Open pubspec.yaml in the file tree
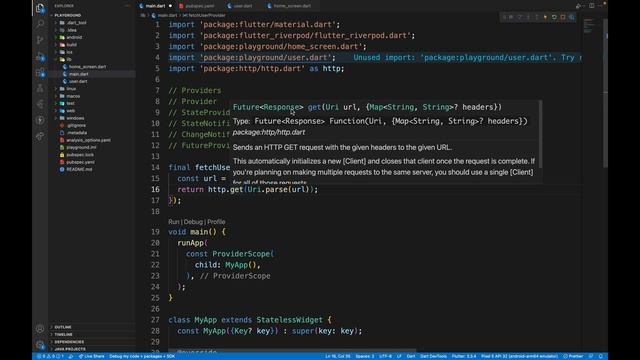 pos(80,162)
